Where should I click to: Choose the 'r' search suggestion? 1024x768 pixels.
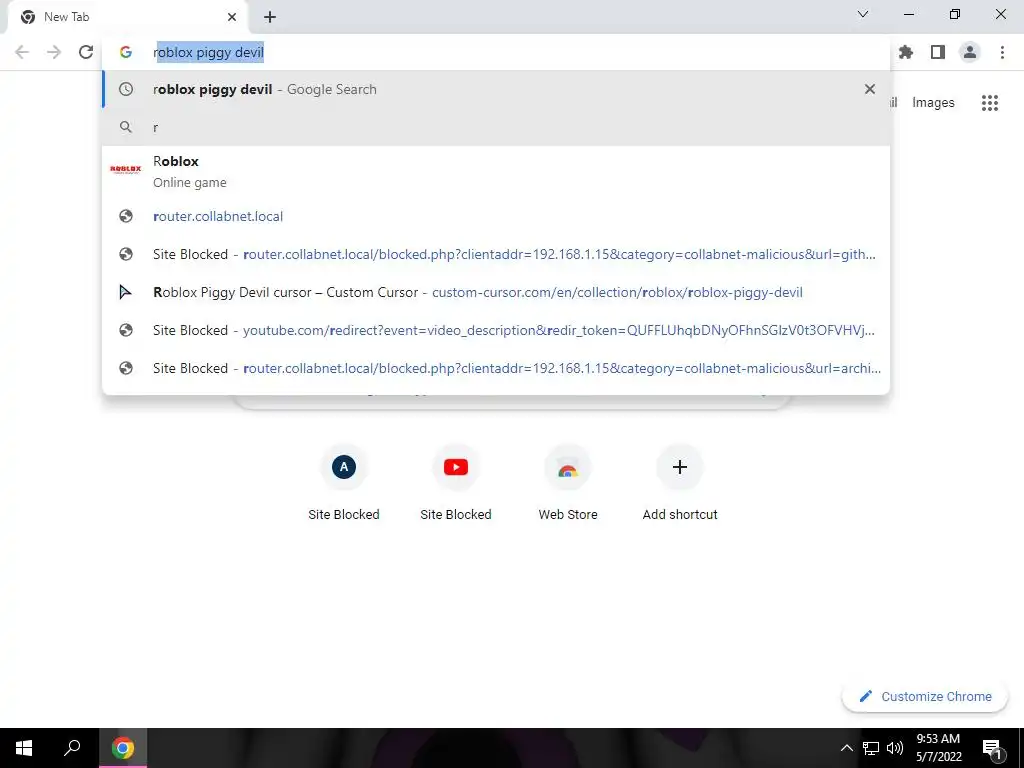(x=496, y=127)
